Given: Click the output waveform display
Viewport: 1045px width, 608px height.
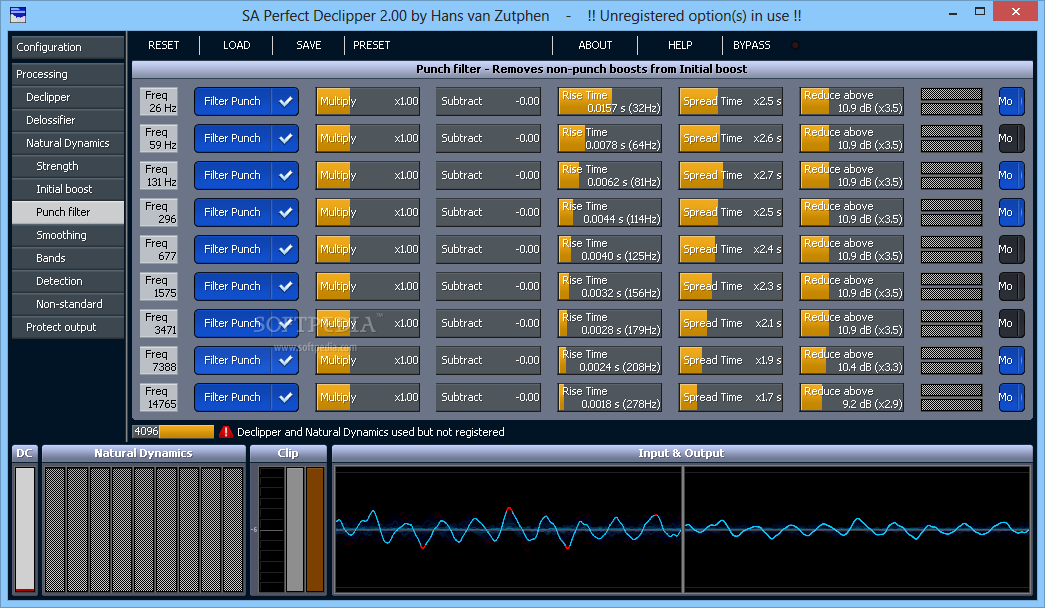Looking at the screenshot, I should tap(858, 529).
